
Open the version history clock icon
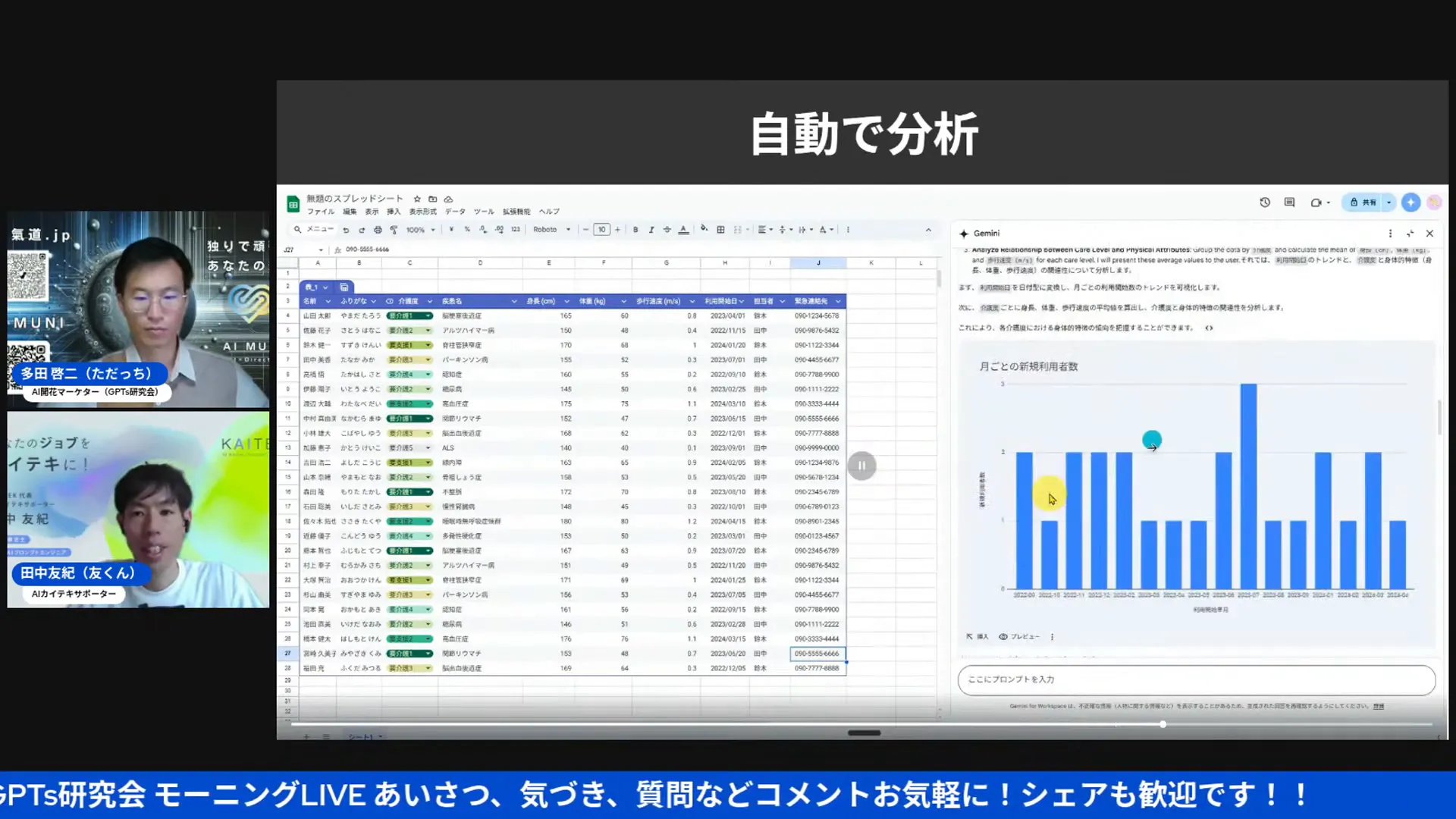click(1265, 202)
